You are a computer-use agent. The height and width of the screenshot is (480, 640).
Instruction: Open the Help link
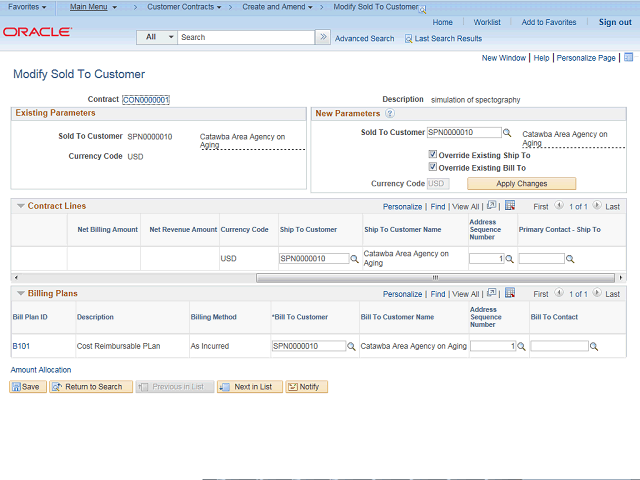(541, 58)
